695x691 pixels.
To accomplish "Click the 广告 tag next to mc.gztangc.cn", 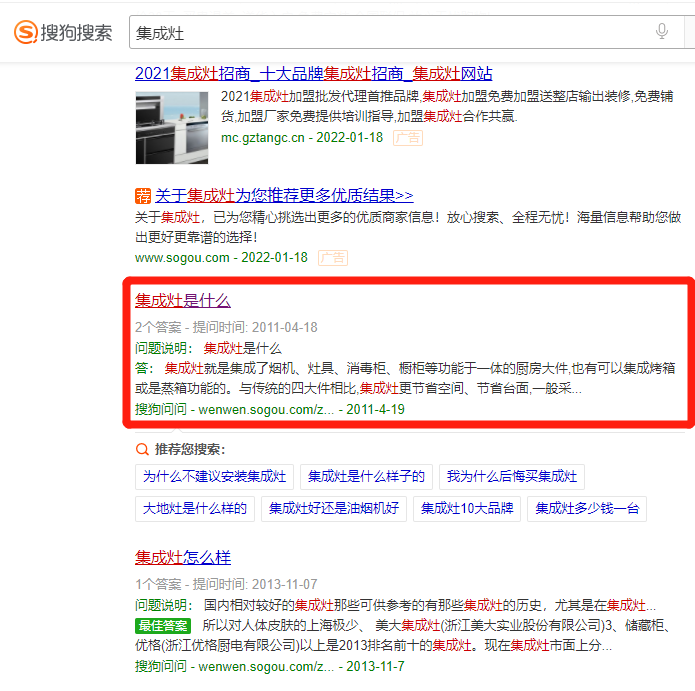I will [x=408, y=138].
